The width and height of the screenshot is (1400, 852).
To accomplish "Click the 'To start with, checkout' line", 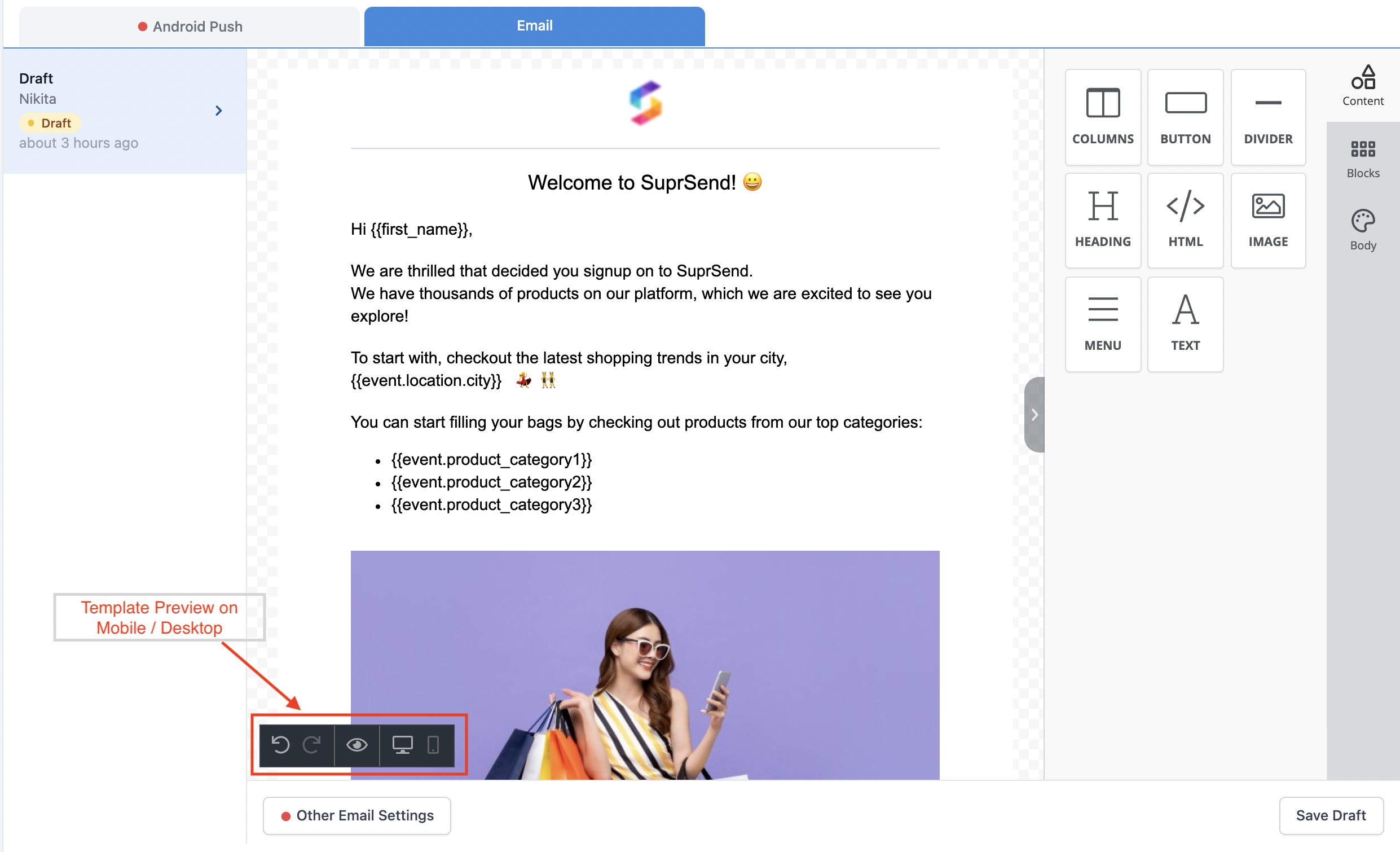I will [569, 358].
